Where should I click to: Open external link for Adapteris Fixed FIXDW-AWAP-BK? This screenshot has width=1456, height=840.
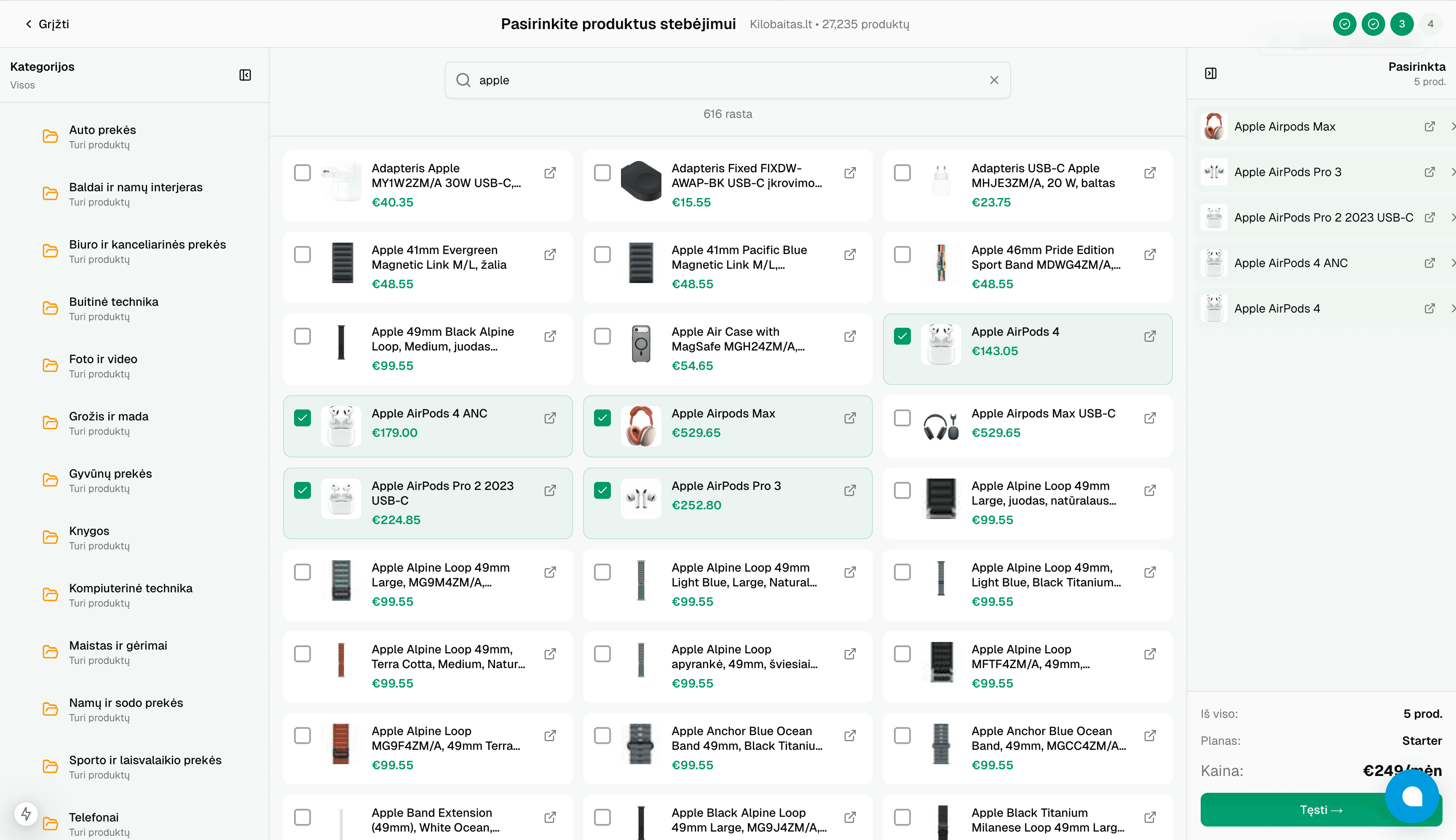coord(850,172)
